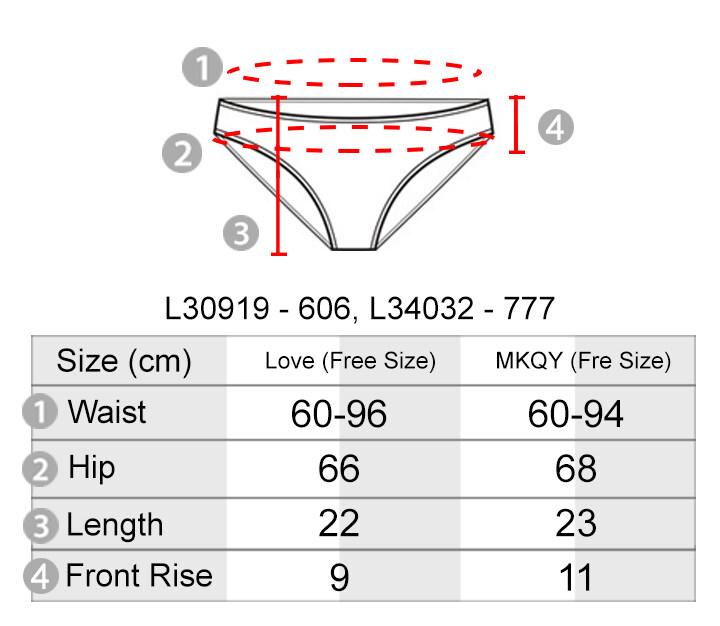Select the 60-96 waist value
The image size is (720, 626).
point(339,414)
